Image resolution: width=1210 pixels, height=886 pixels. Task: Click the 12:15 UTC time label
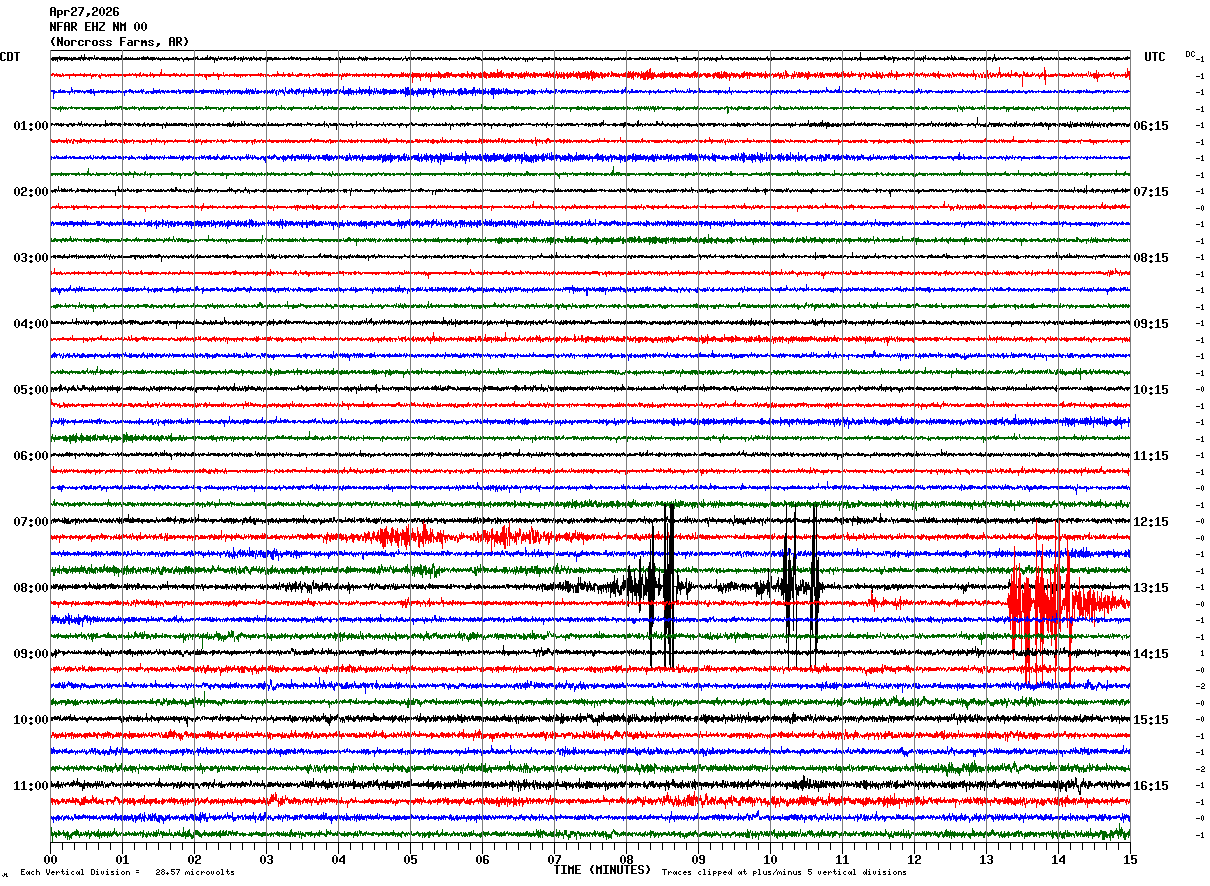coord(1151,522)
